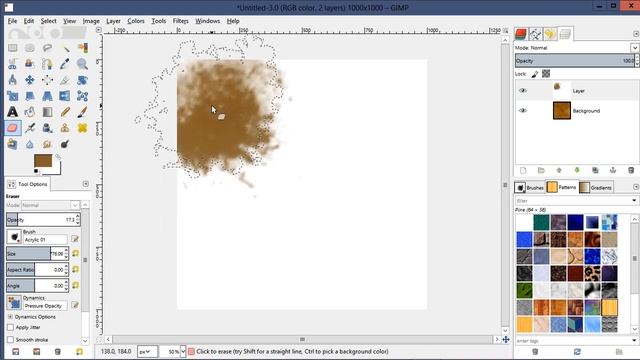Select the Crop tool
Viewport: 640px width, 360px height.
[x=65, y=80]
